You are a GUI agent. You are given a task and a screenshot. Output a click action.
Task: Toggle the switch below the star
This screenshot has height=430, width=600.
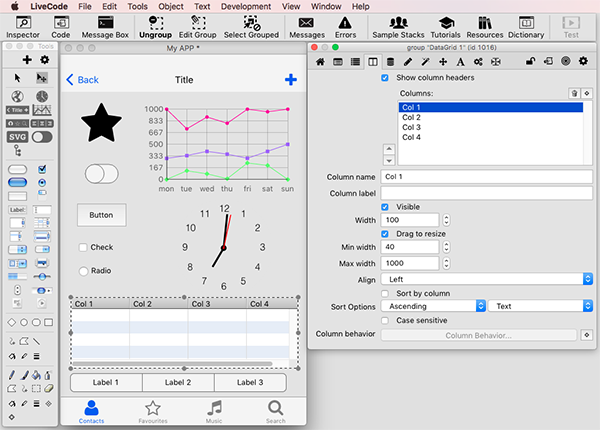pos(101,174)
